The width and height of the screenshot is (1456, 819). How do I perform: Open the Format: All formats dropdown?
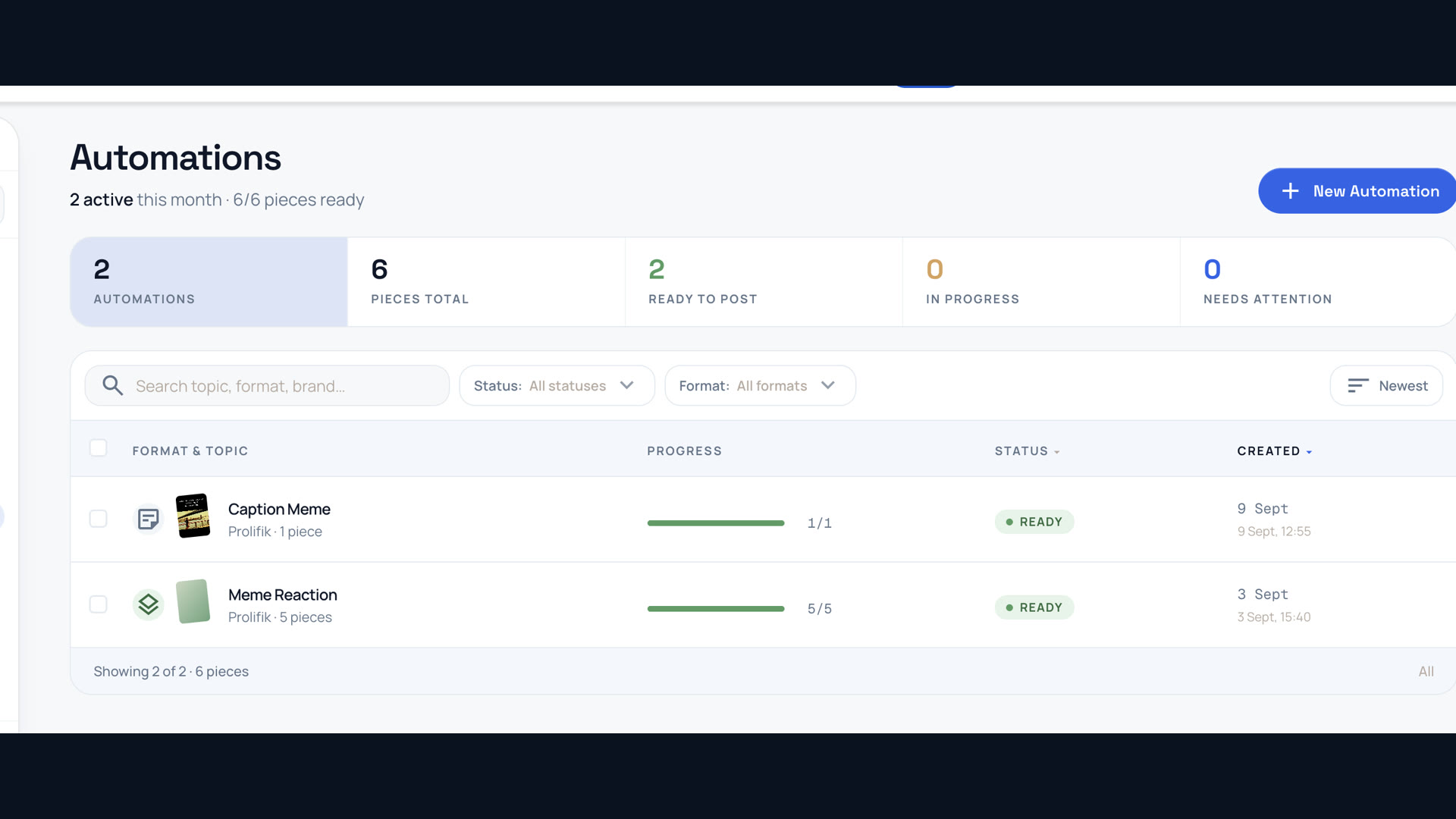pyautogui.click(x=760, y=385)
